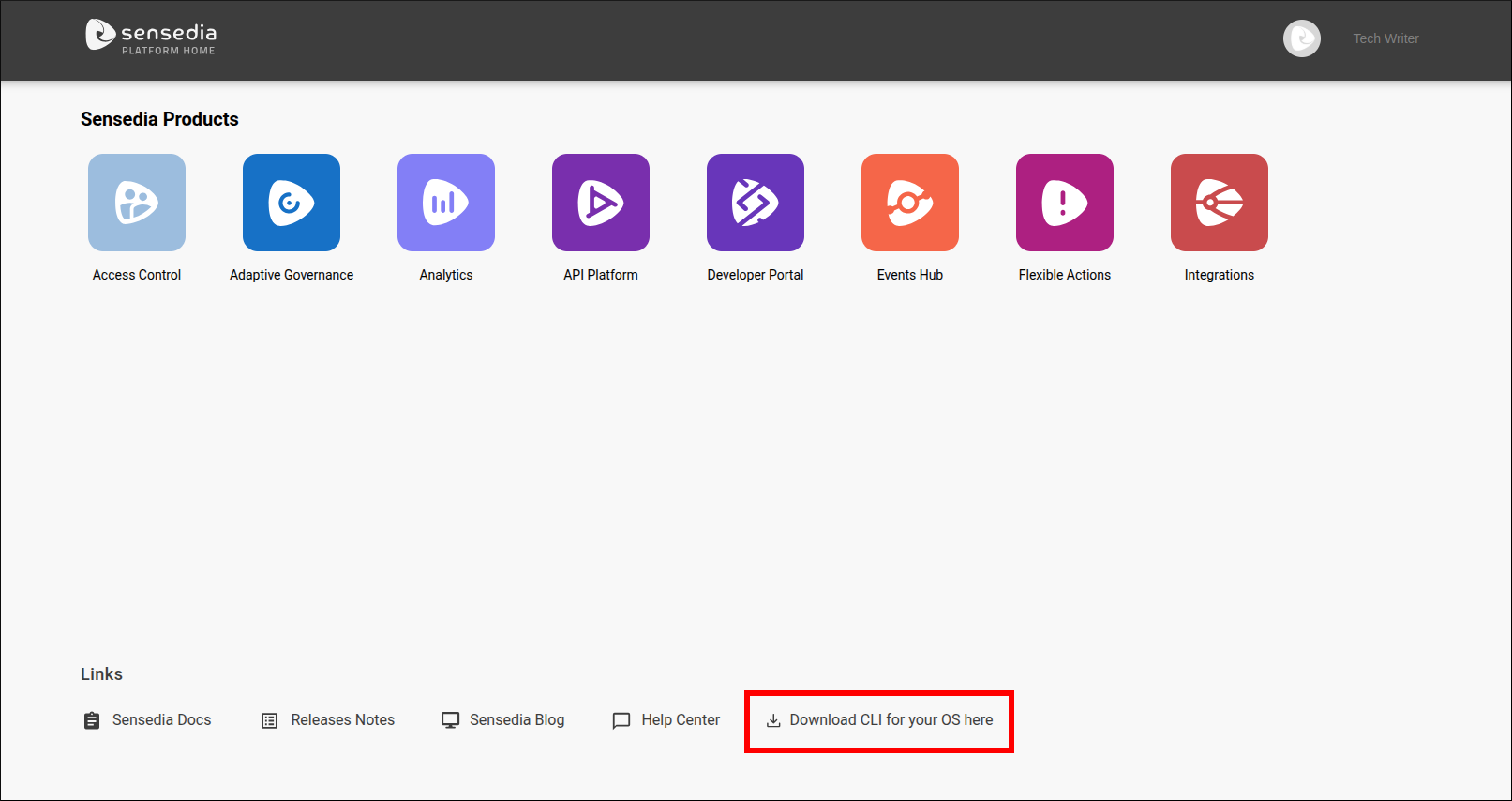The image size is (1512, 801).
Task: Open the Developer Portal icon
Action: pyautogui.click(x=756, y=203)
